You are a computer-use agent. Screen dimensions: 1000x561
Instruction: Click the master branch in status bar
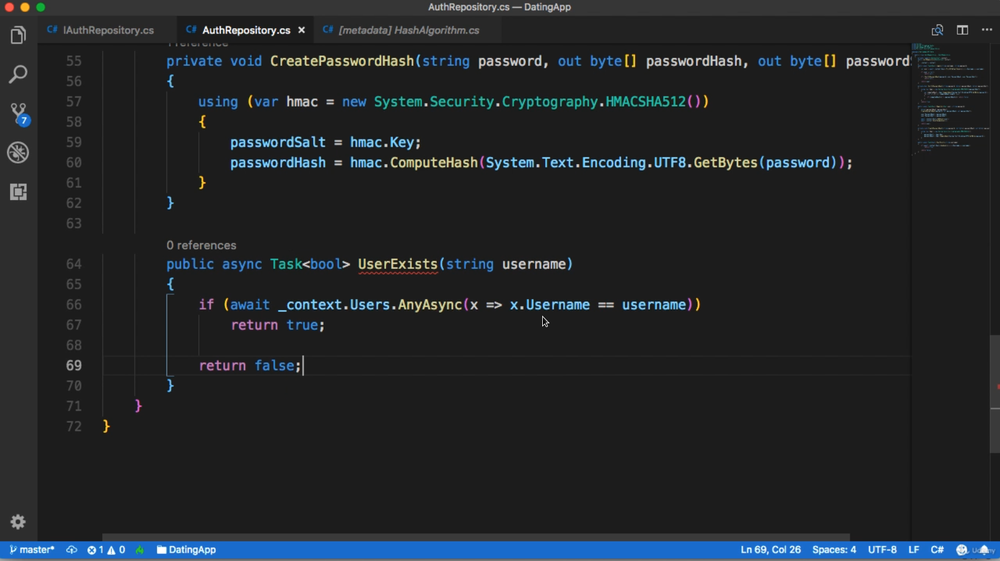(32, 550)
